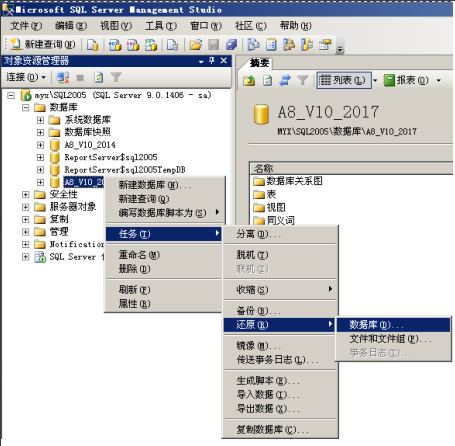
Task: Open the dropdown arrow next to 报表(O)
Action: [439, 80]
